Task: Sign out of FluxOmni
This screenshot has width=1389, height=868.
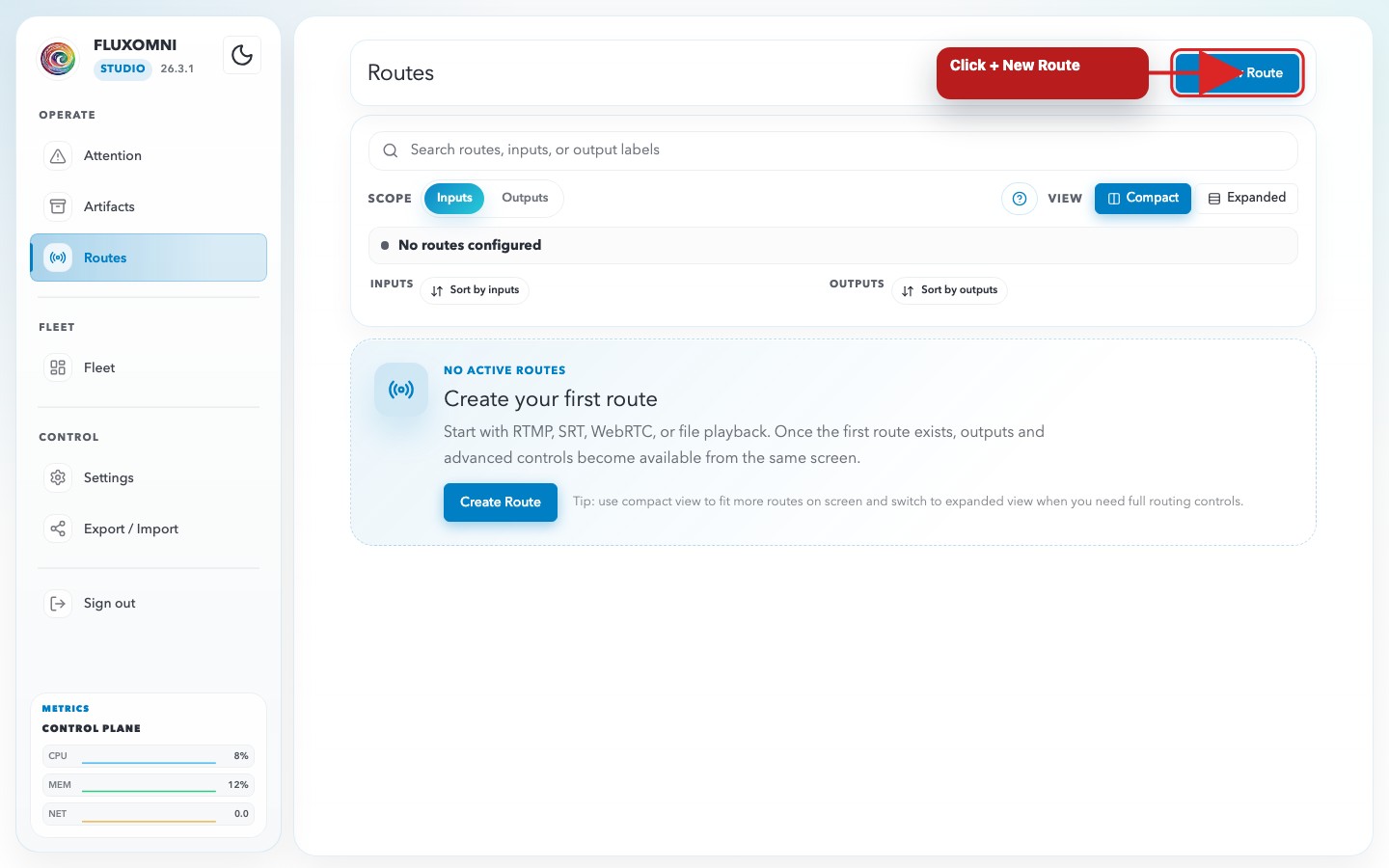Action: click(x=149, y=603)
